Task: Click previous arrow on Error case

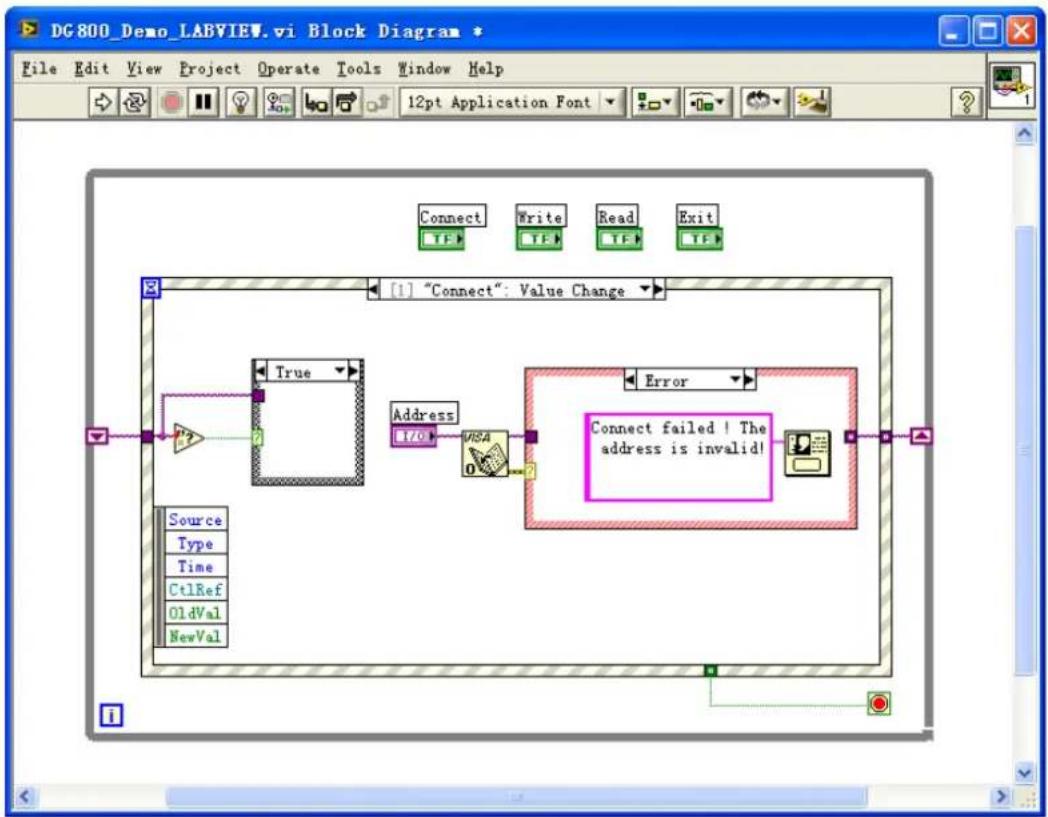Action: click(x=630, y=380)
